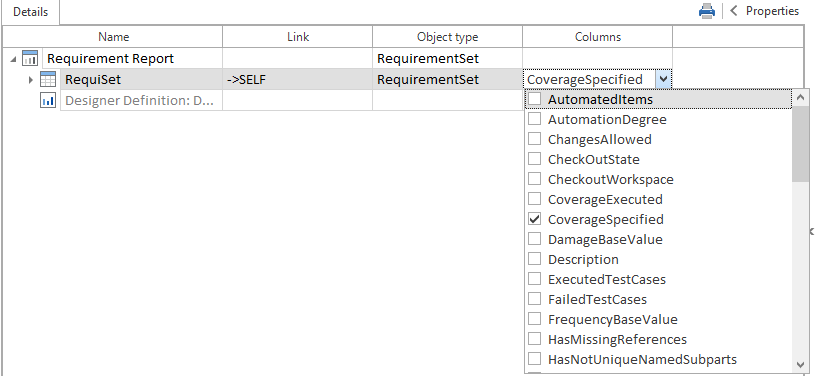Click the RequiSet grid icon
The height and width of the screenshot is (376, 817).
pyautogui.click(x=48, y=80)
